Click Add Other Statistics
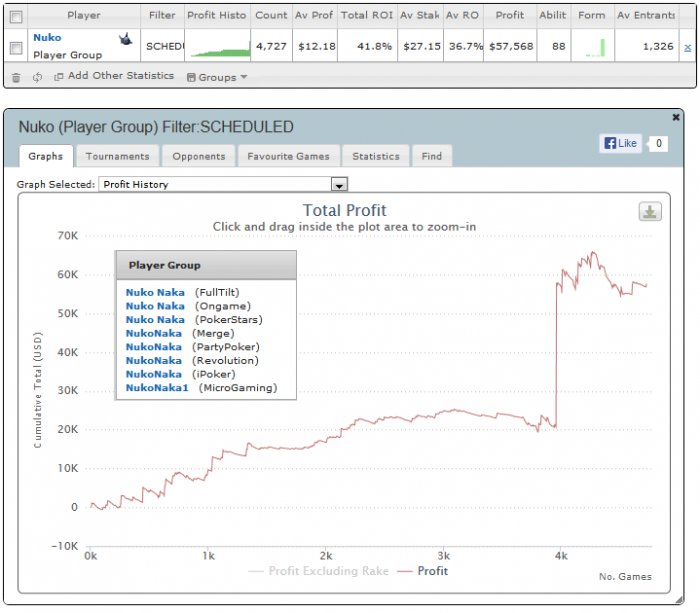The image size is (700, 613). pos(114,76)
